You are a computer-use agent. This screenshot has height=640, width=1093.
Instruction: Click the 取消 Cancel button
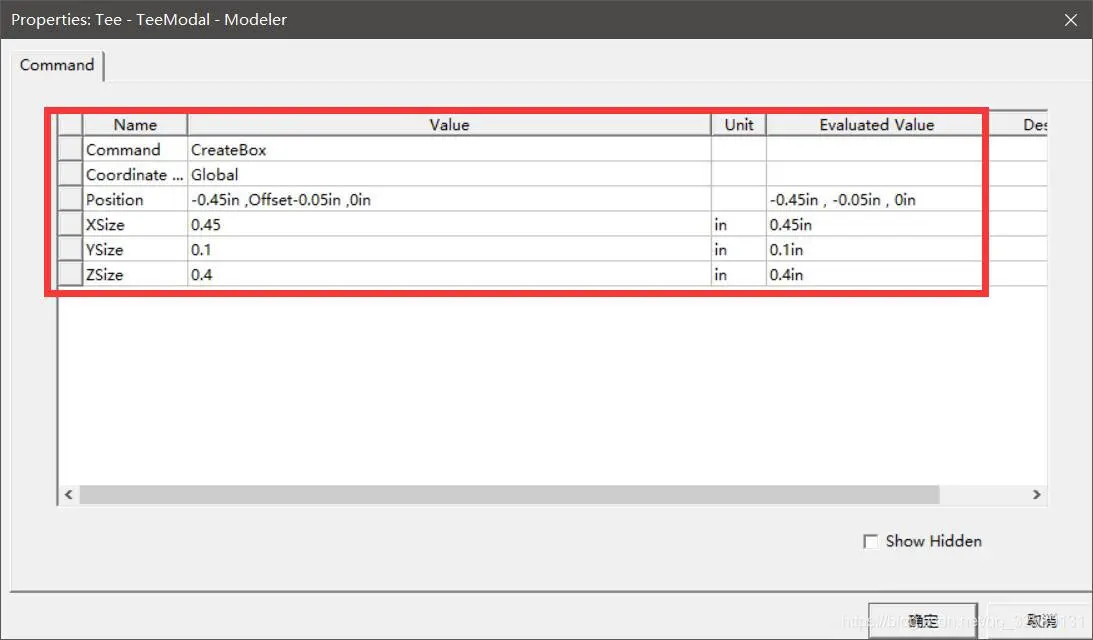1040,620
